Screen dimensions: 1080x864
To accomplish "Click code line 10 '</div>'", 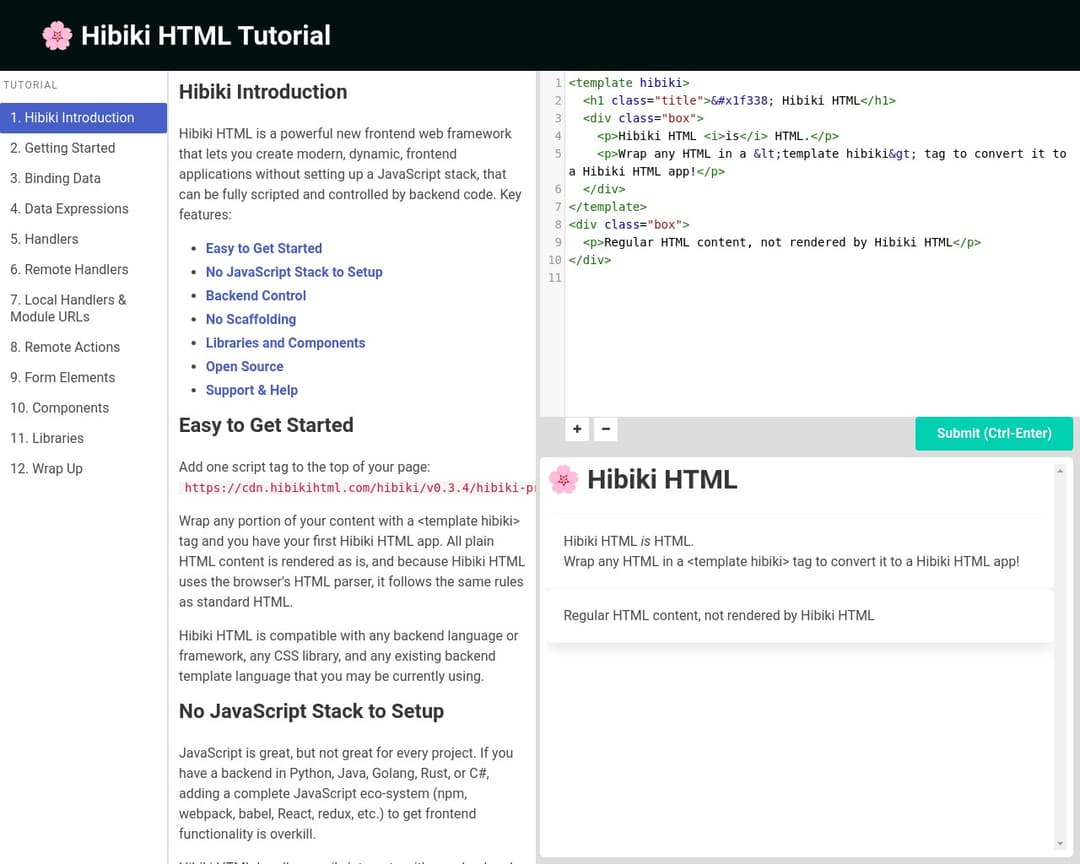I will coord(590,260).
